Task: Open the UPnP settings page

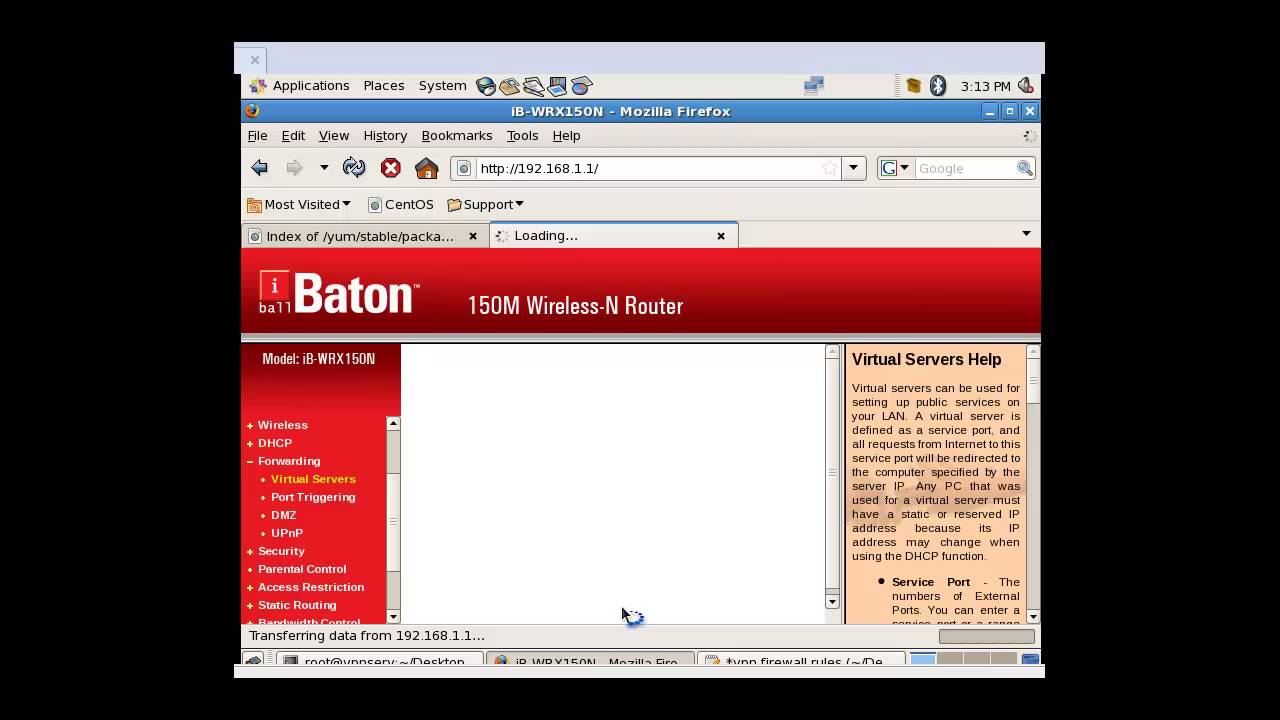Action: click(x=287, y=533)
